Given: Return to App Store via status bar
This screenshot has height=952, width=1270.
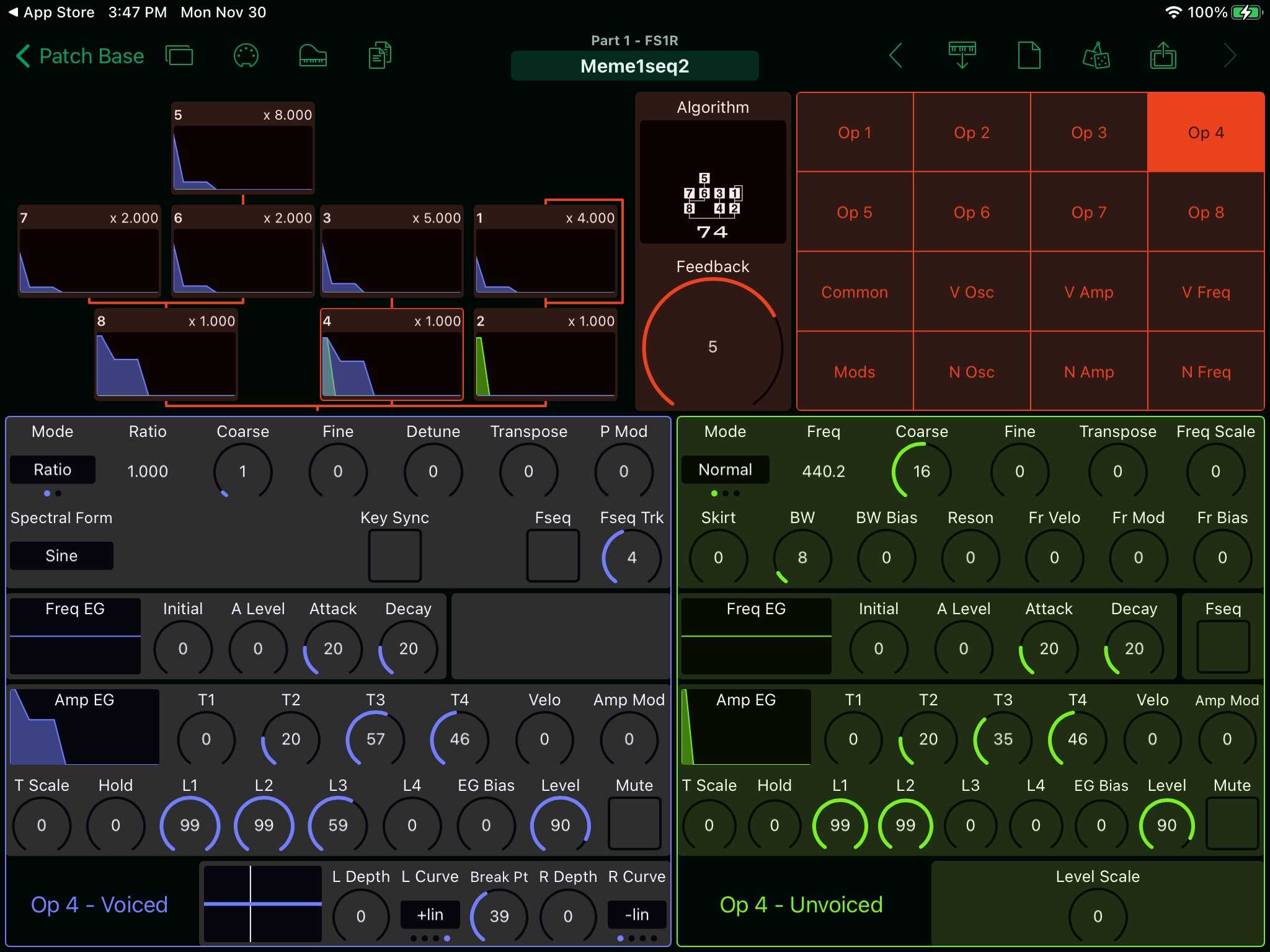Looking at the screenshot, I should pos(52,12).
